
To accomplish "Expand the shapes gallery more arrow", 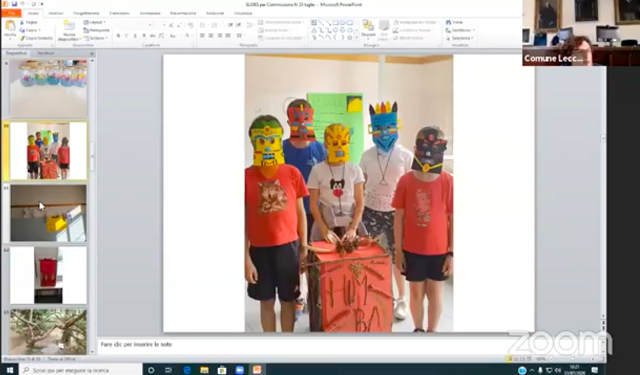I will (357, 38).
